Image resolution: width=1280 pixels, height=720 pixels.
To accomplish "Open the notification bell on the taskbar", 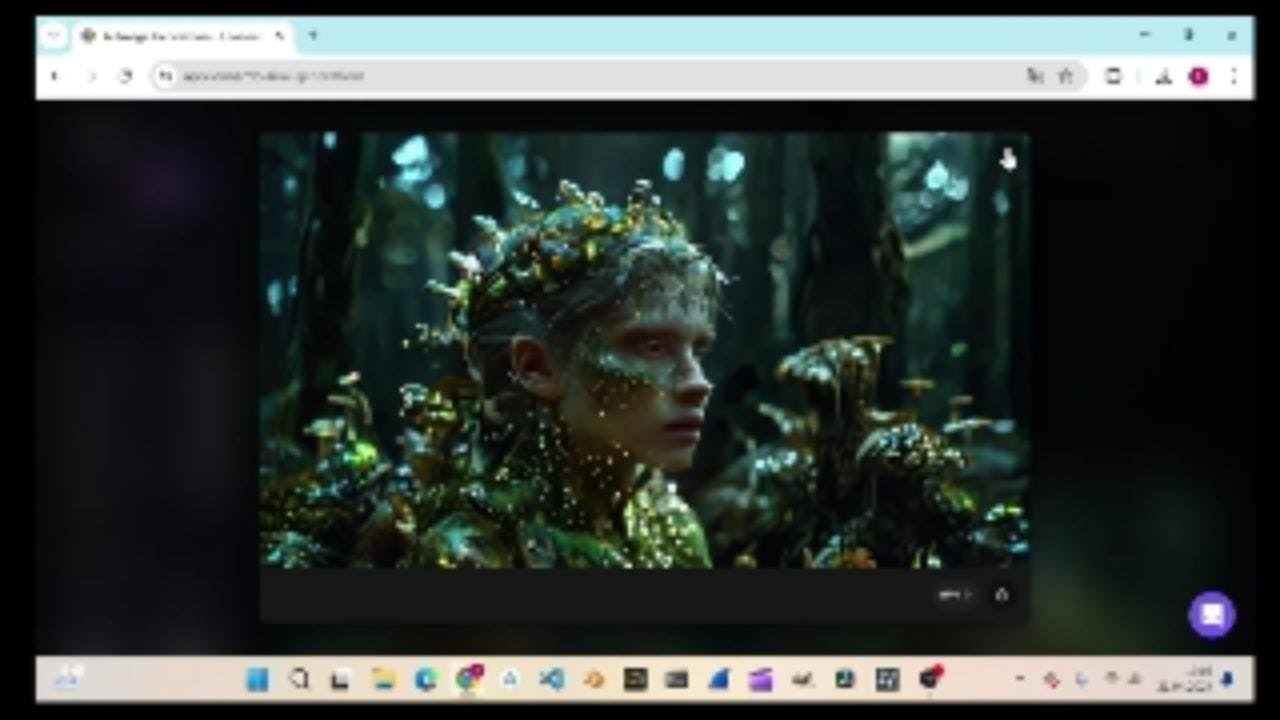I will click(x=1228, y=680).
